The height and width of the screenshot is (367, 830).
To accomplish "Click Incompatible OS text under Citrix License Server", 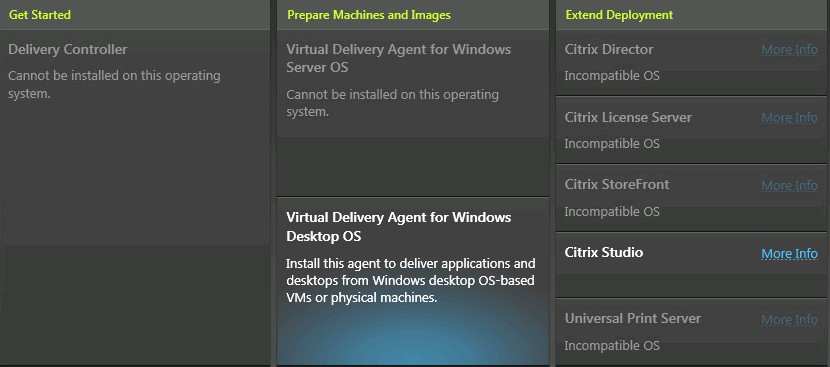I will coord(612,144).
